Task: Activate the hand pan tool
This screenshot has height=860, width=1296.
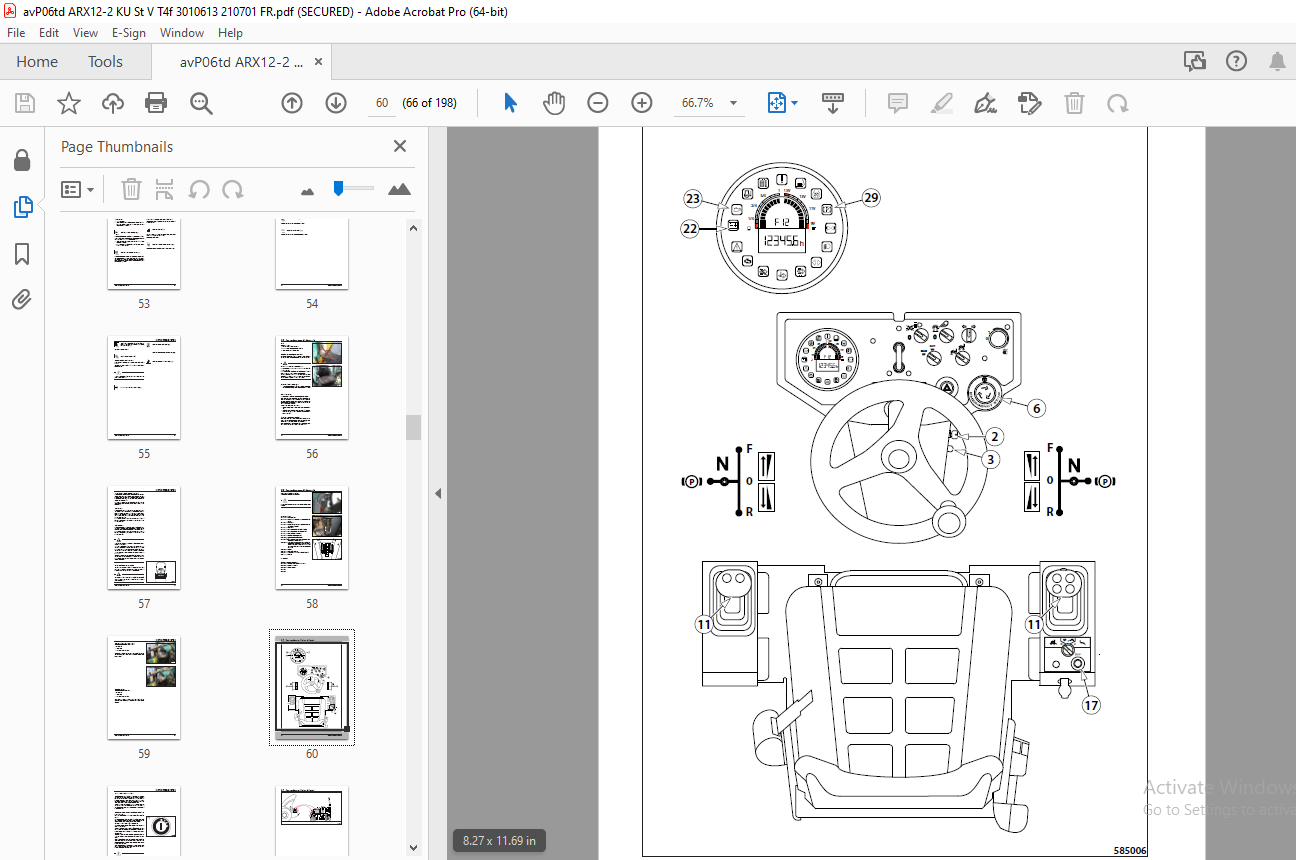Action: (554, 103)
